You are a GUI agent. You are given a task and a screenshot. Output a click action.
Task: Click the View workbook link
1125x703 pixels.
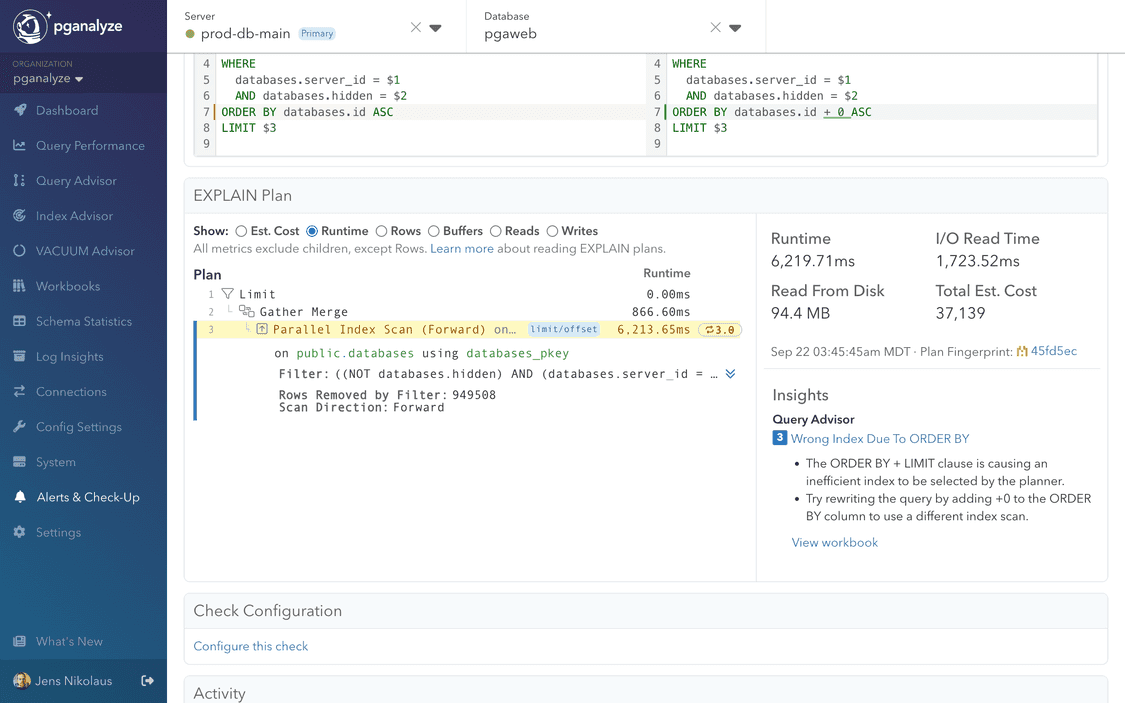(x=834, y=542)
